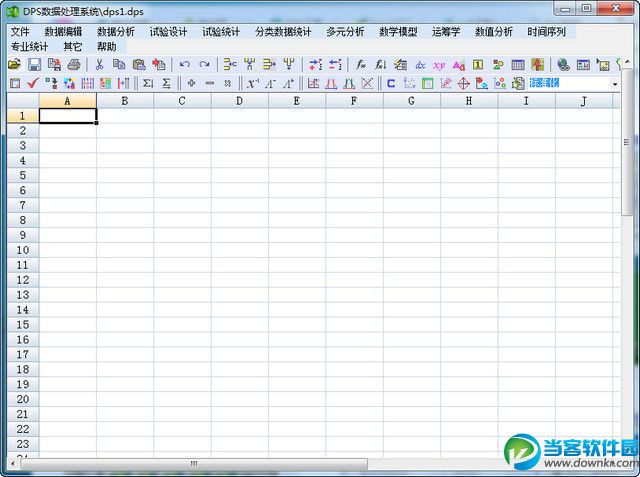
Task: Open the 运筹学 menu
Action: (446, 32)
